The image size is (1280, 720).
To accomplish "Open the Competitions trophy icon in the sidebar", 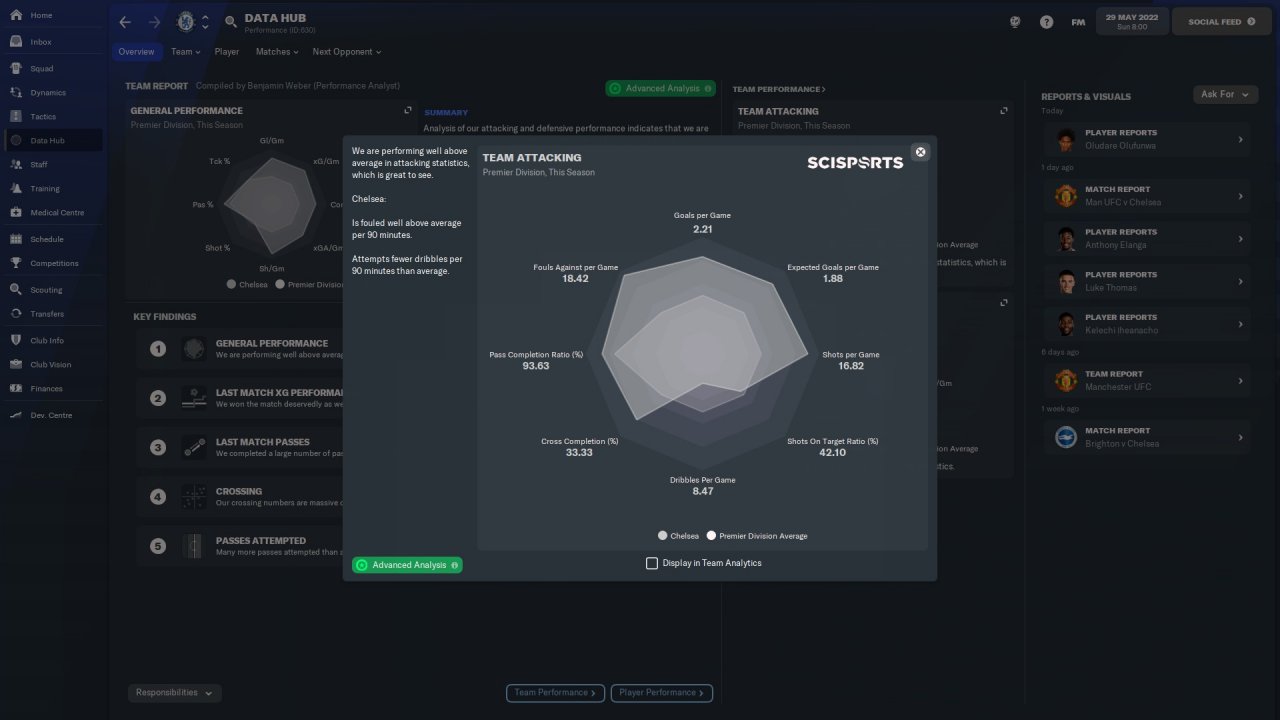I will tap(16, 263).
